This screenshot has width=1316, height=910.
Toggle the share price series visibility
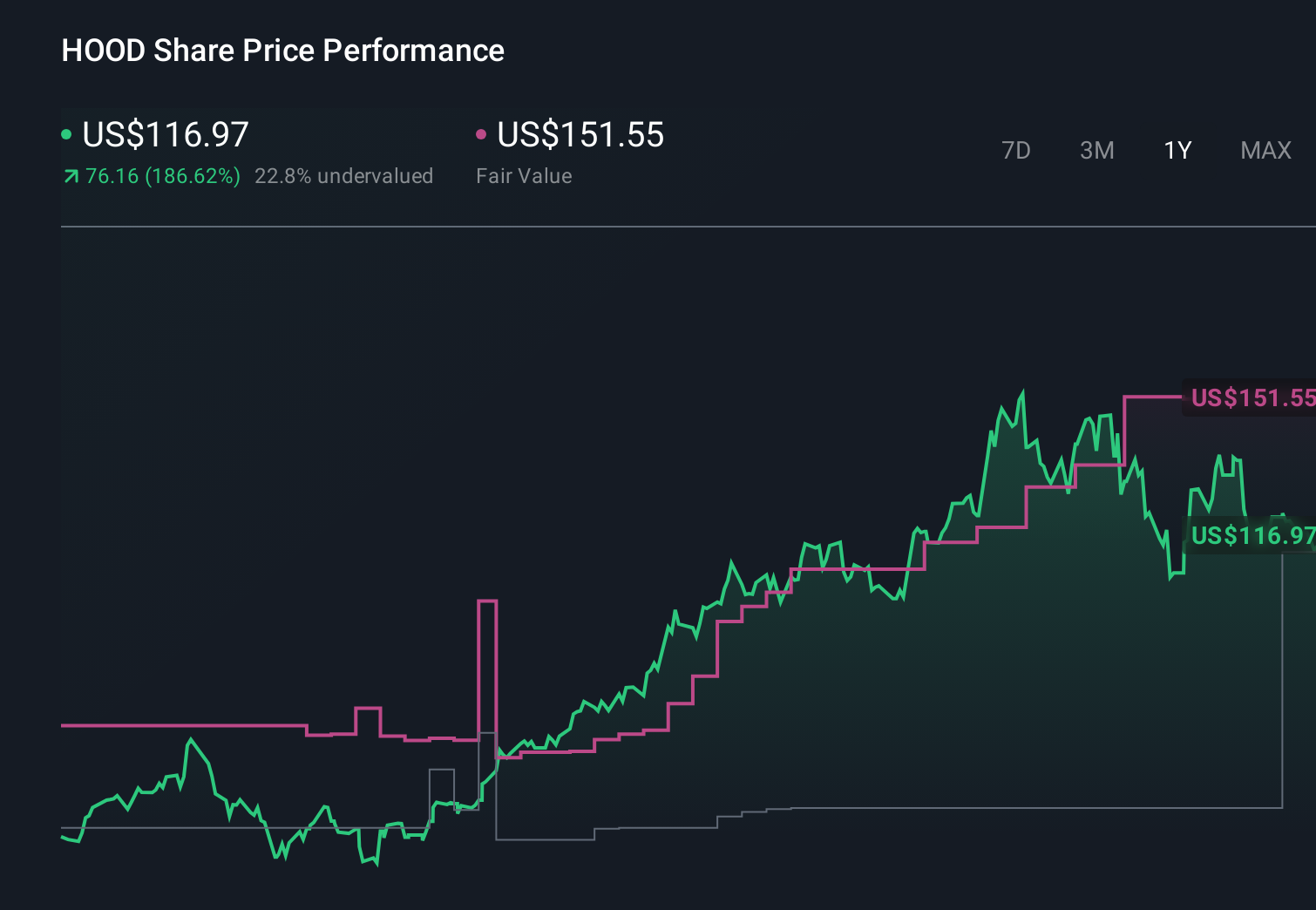(67, 133)
